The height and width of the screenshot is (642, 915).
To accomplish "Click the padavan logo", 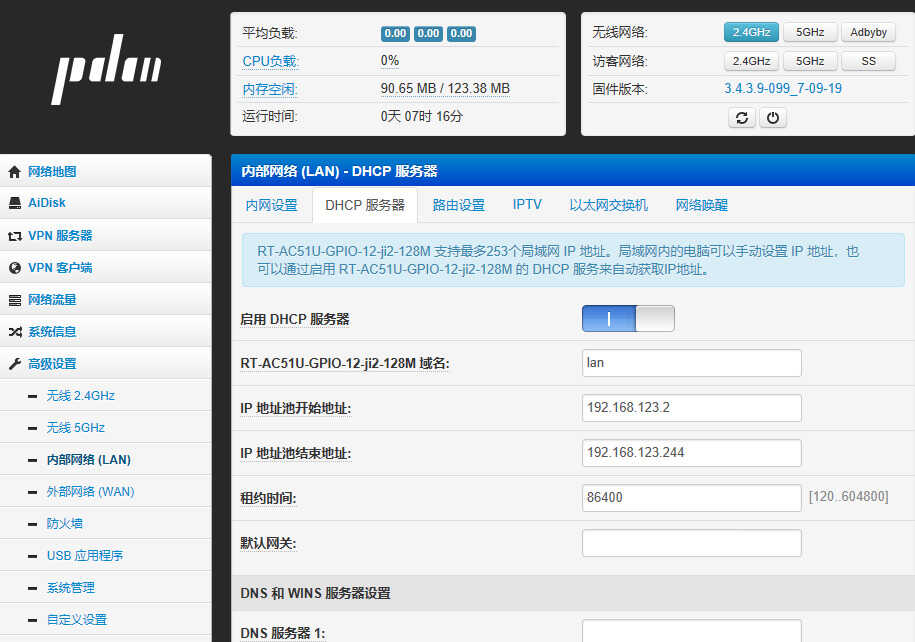I will coord(106,69).
